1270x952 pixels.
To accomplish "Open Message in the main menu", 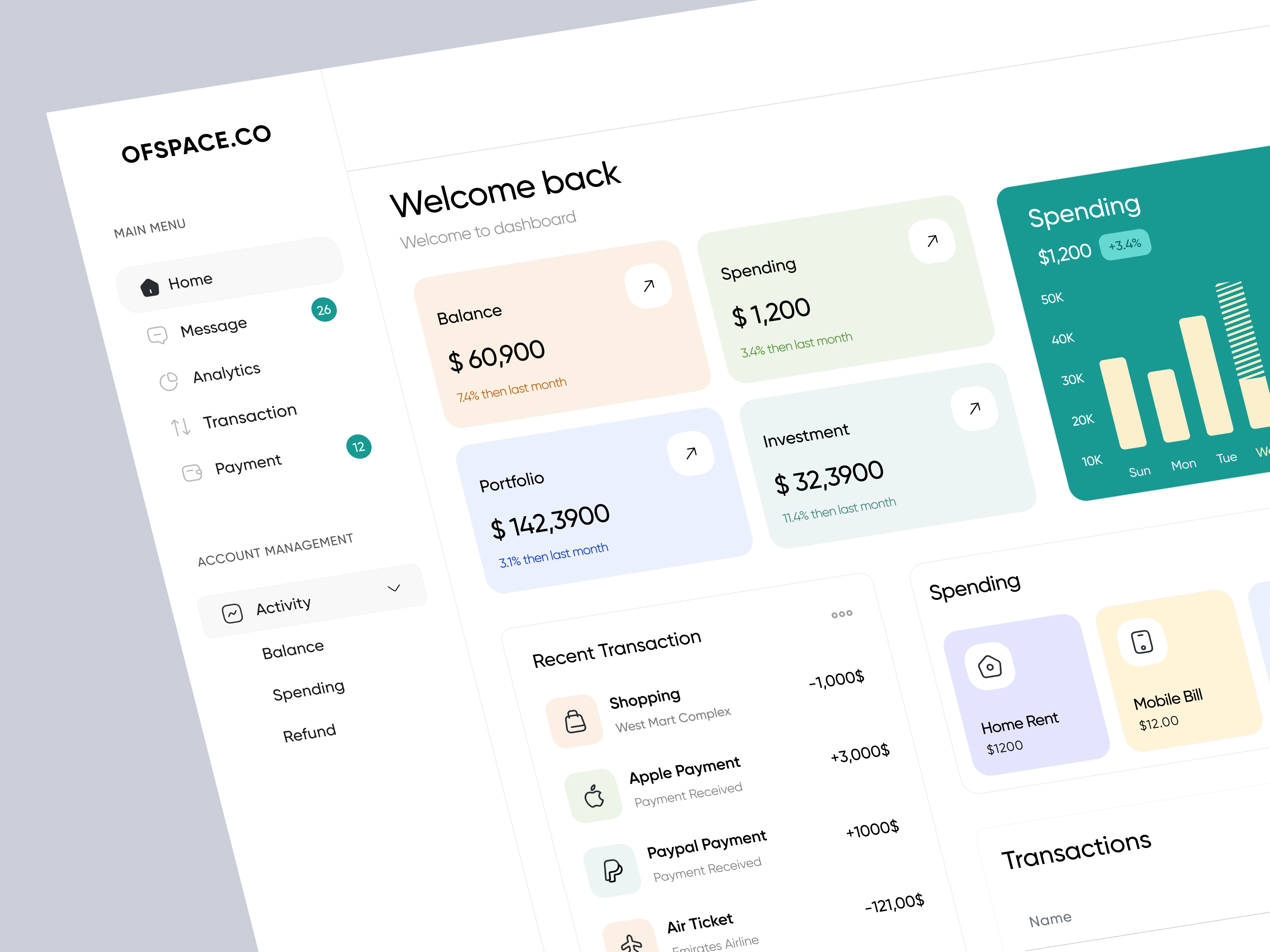I will pos(213,328).
